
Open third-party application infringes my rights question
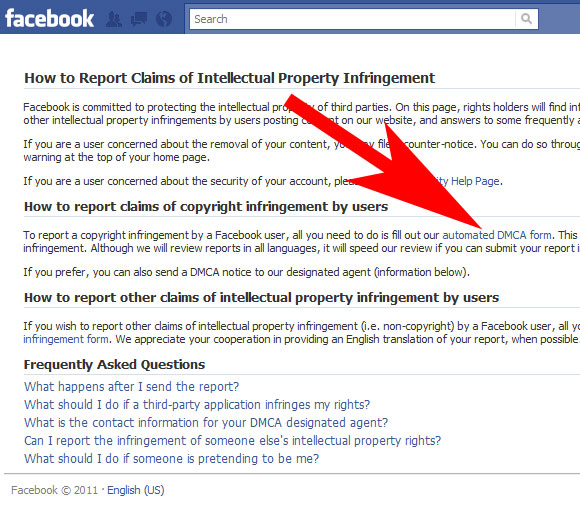point(197,405)
